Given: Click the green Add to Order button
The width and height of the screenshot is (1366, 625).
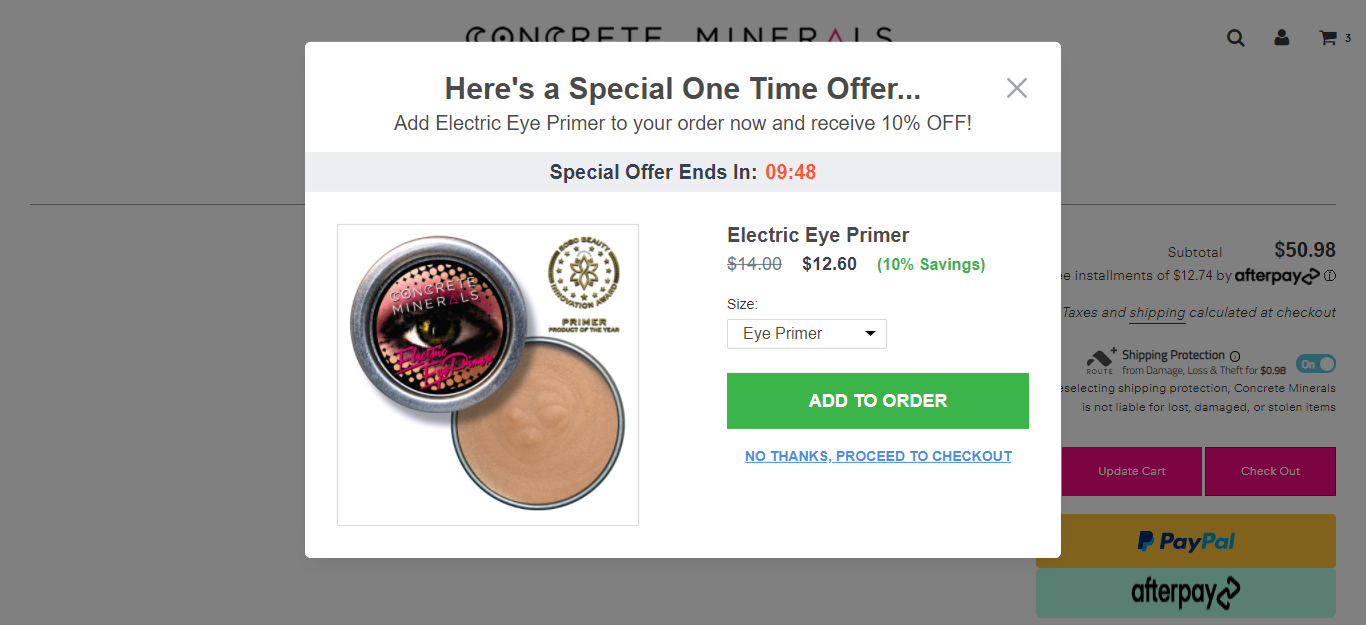Looking at the screenshot, I should 877,401.
